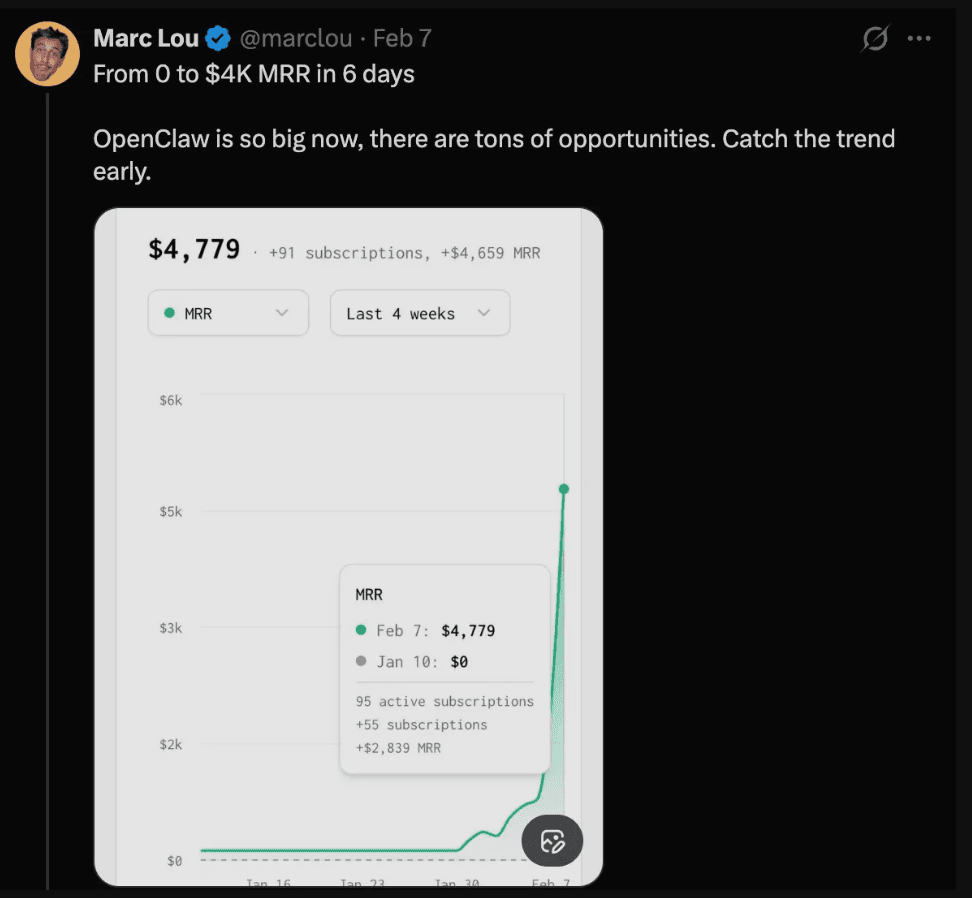Screen dimensions: 972x898
Task: Open the three-dot more options menu
Action: coord(920,38)
